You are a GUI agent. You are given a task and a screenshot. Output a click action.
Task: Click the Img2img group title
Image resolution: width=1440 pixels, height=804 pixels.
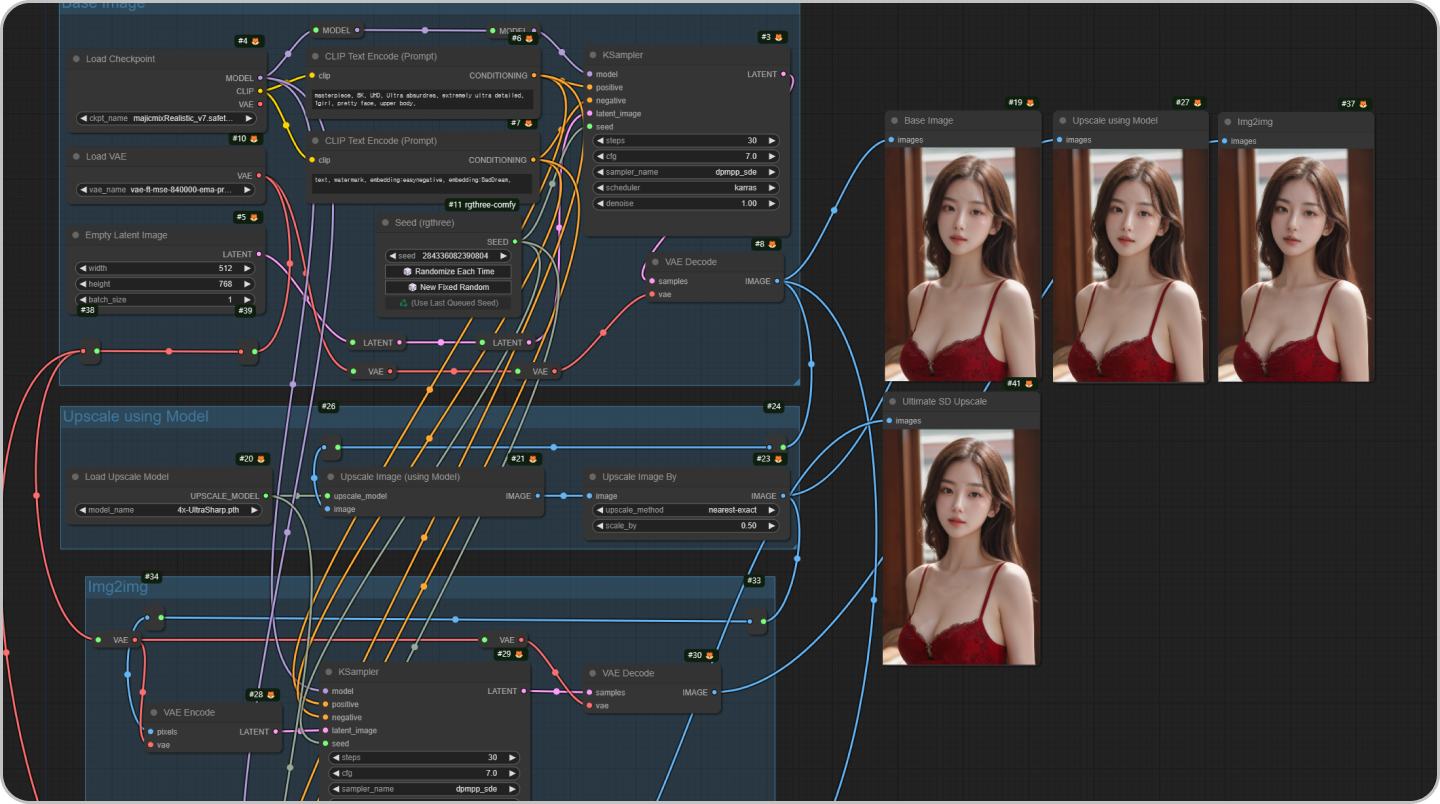118,587
